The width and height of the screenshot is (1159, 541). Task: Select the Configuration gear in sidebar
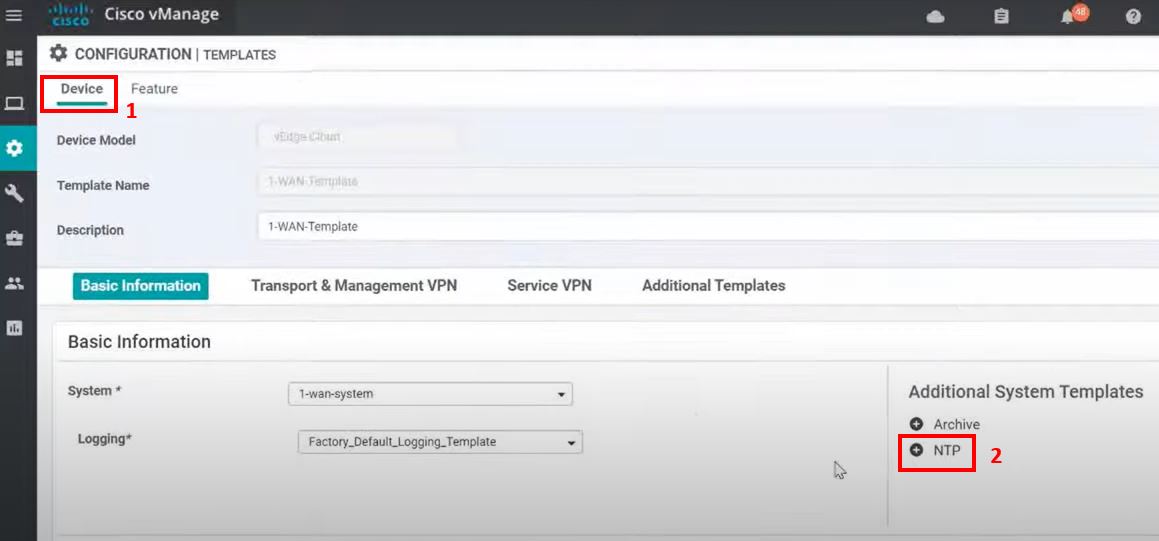15,148
